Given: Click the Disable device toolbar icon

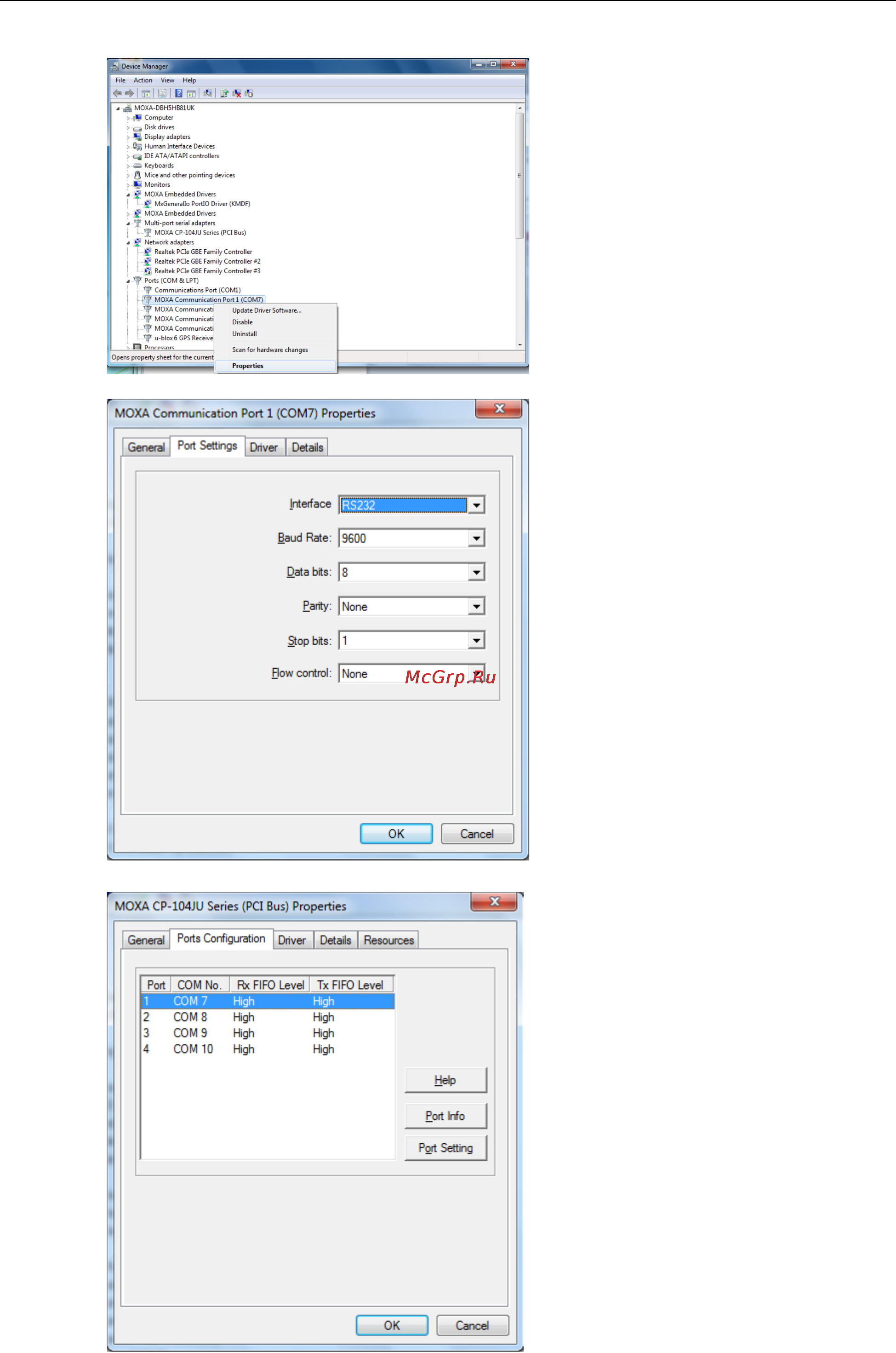Looking at the screenshot, I should (249, 93).
